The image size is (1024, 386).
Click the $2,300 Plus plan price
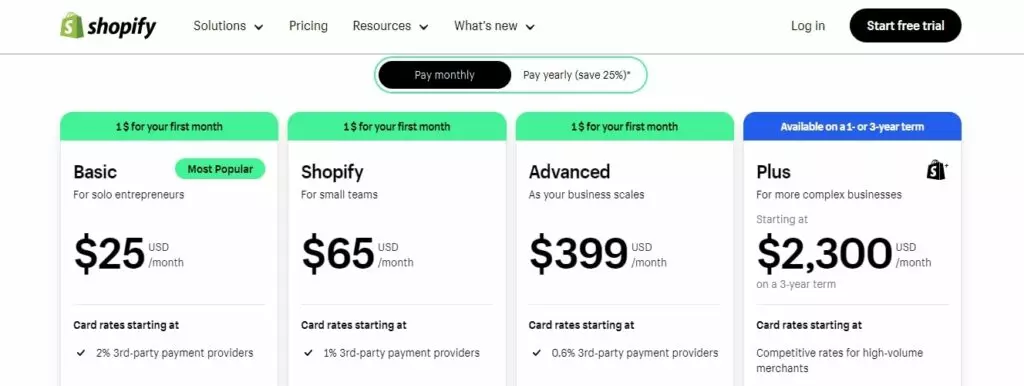click(x=824, y=254)
